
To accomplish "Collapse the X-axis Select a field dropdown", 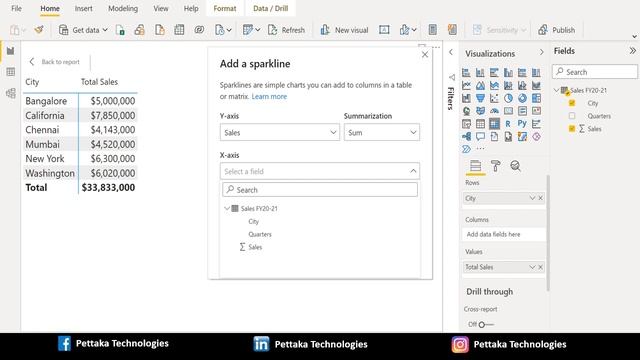I will tap(320, 171).
